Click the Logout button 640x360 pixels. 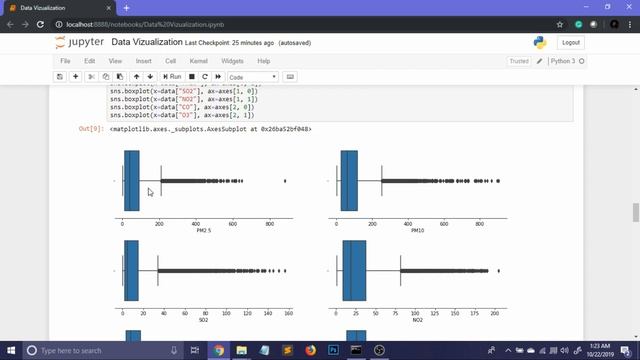pyautogui.click(x=571, y=42)
